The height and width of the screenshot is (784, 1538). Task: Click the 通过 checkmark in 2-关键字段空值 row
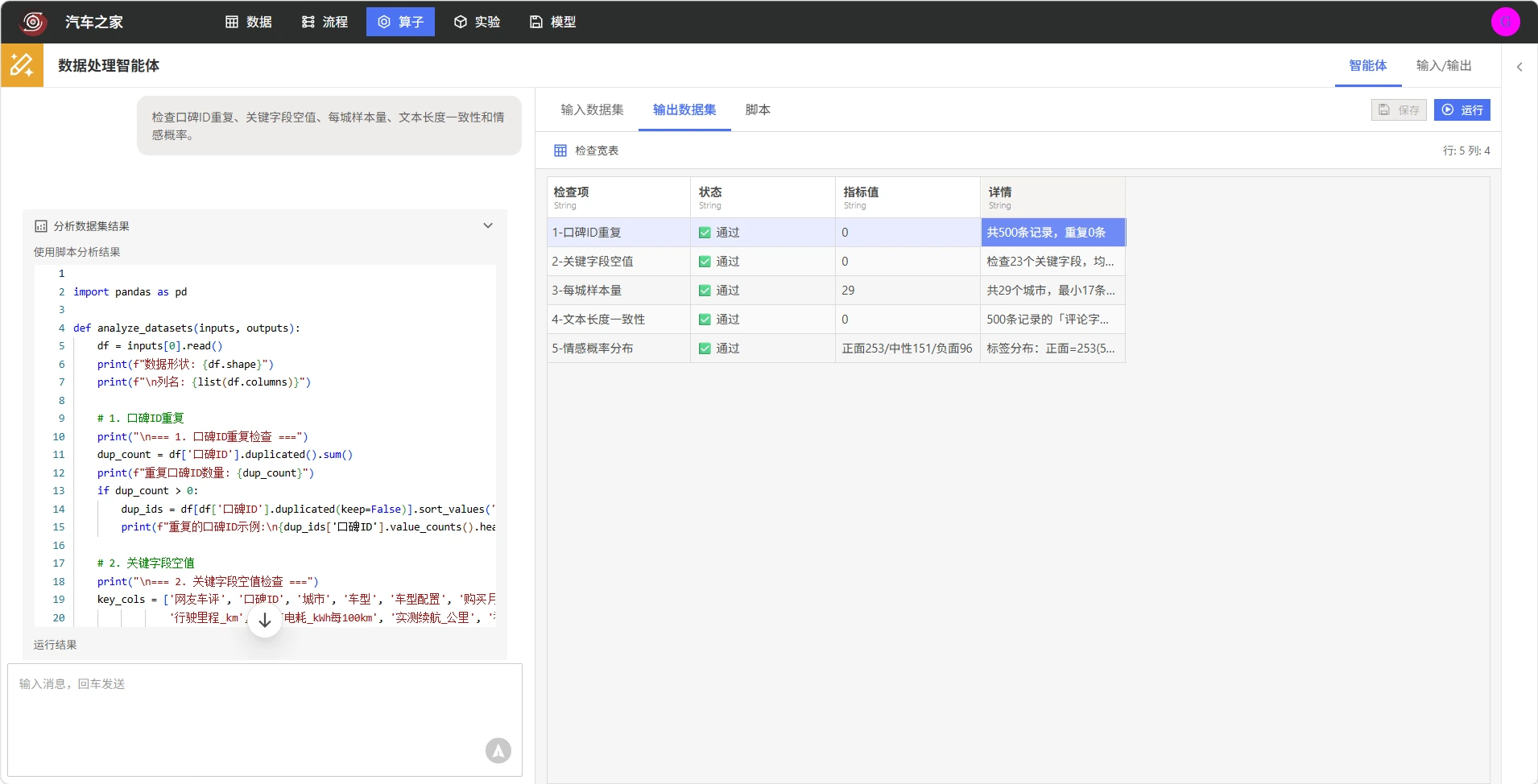[x=705, y=262]
